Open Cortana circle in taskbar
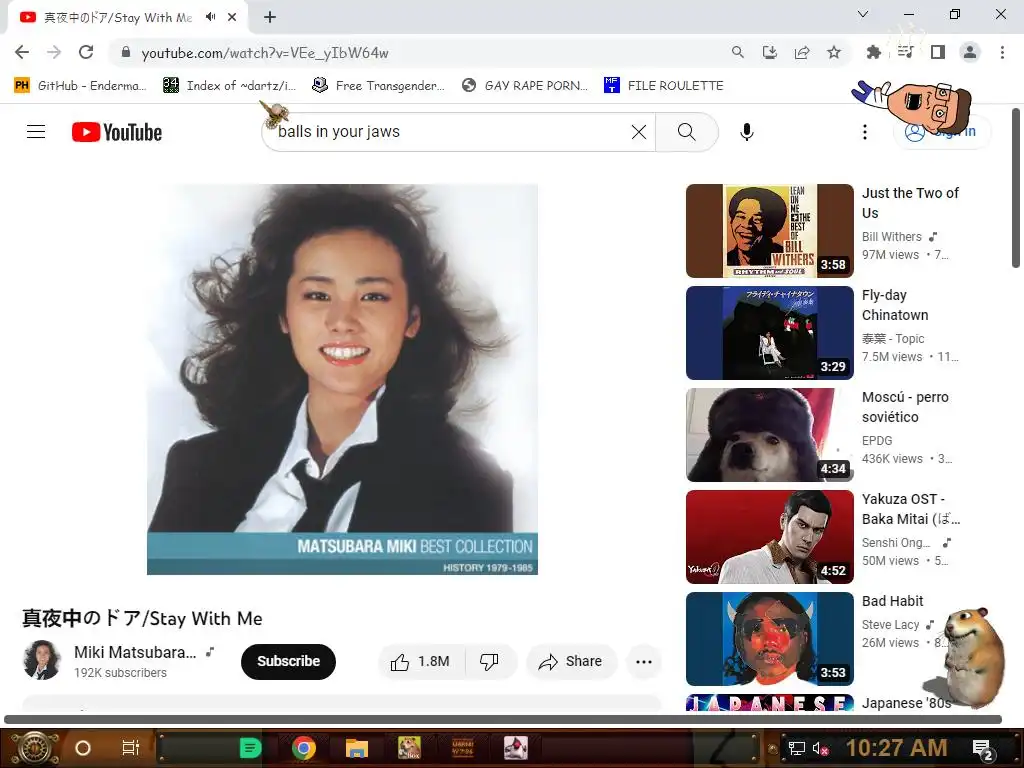 tap(83, 748)
